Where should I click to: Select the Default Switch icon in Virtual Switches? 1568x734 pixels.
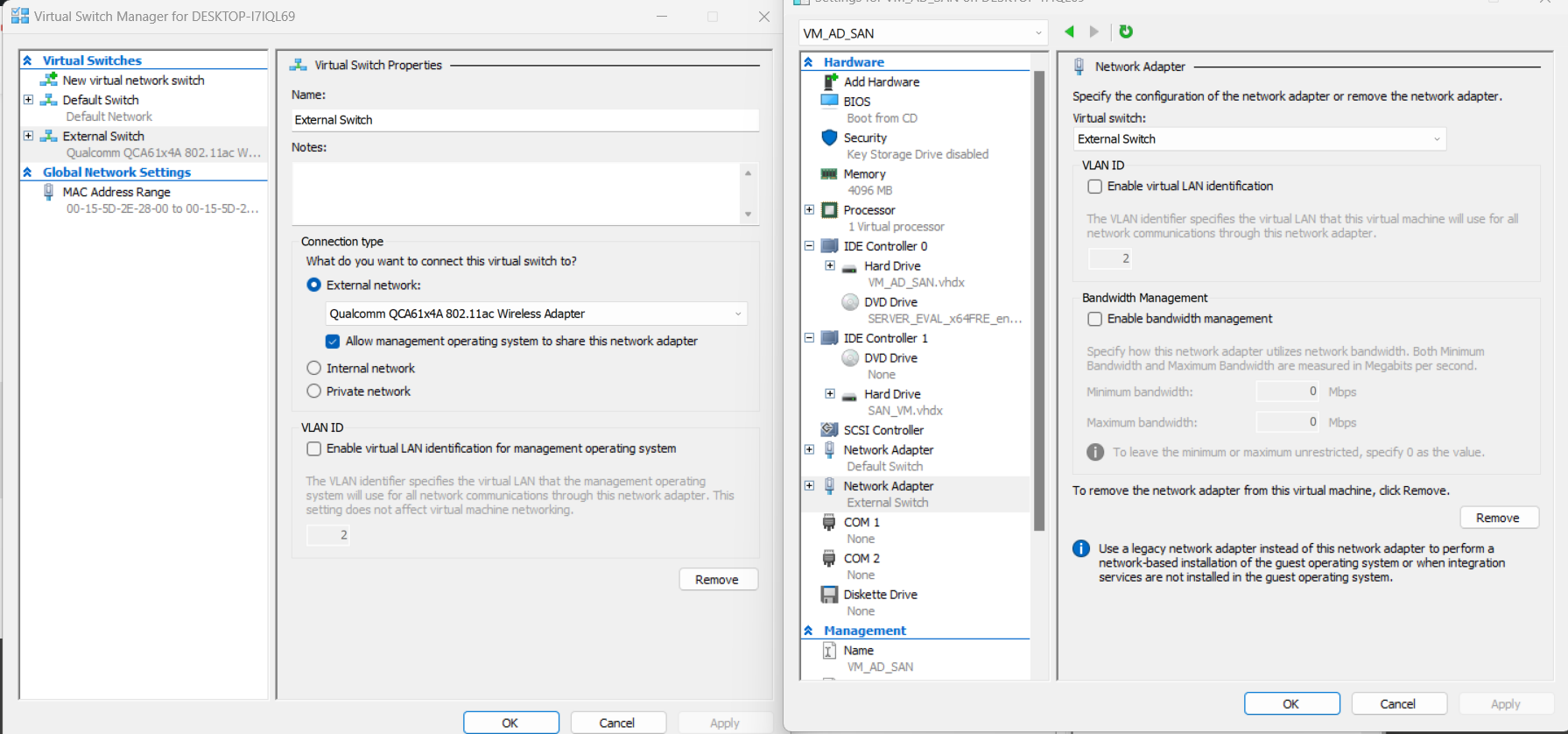point(49,100)
